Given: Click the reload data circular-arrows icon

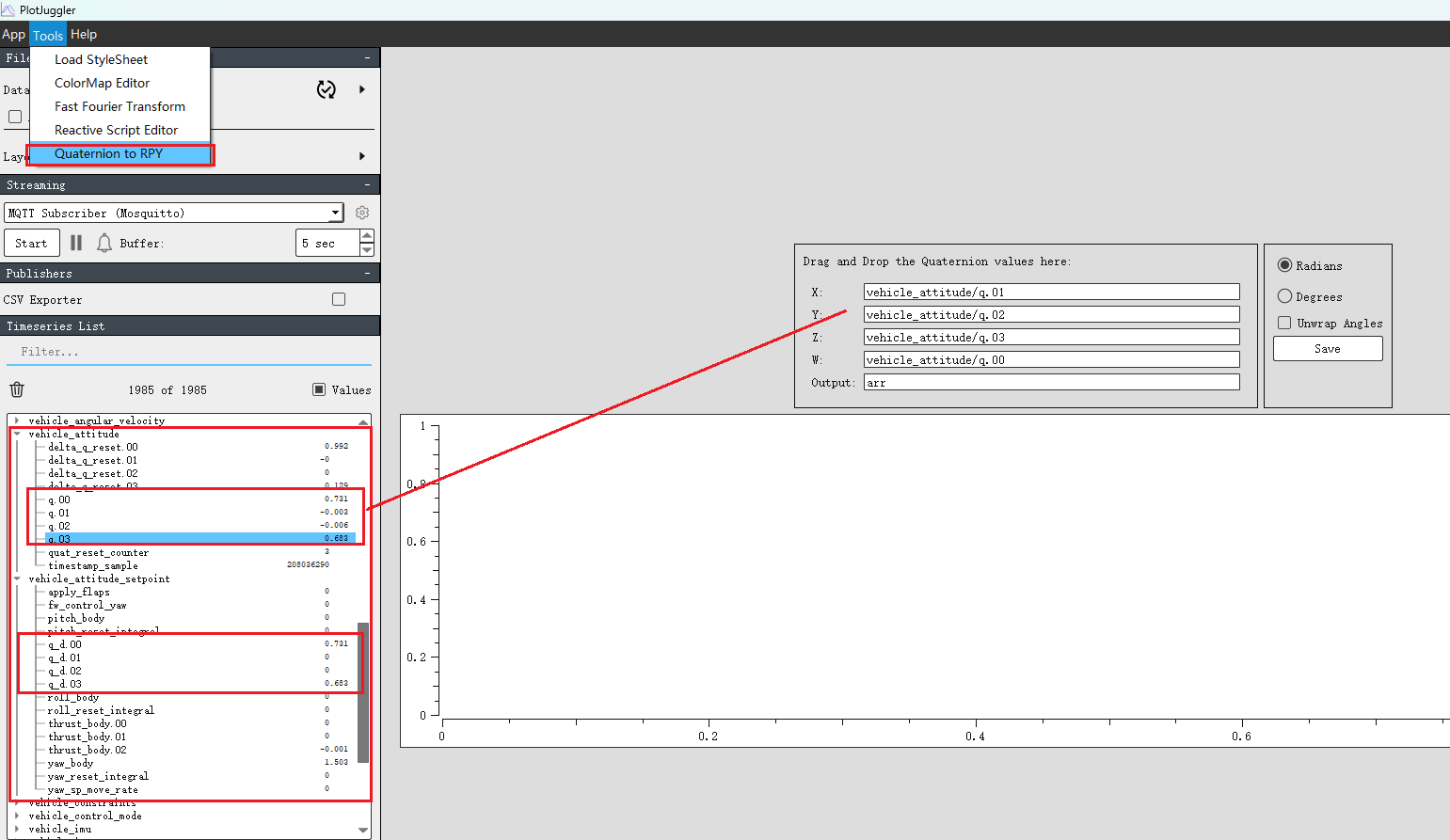Looking at the screenshot, I should point(327,89).
